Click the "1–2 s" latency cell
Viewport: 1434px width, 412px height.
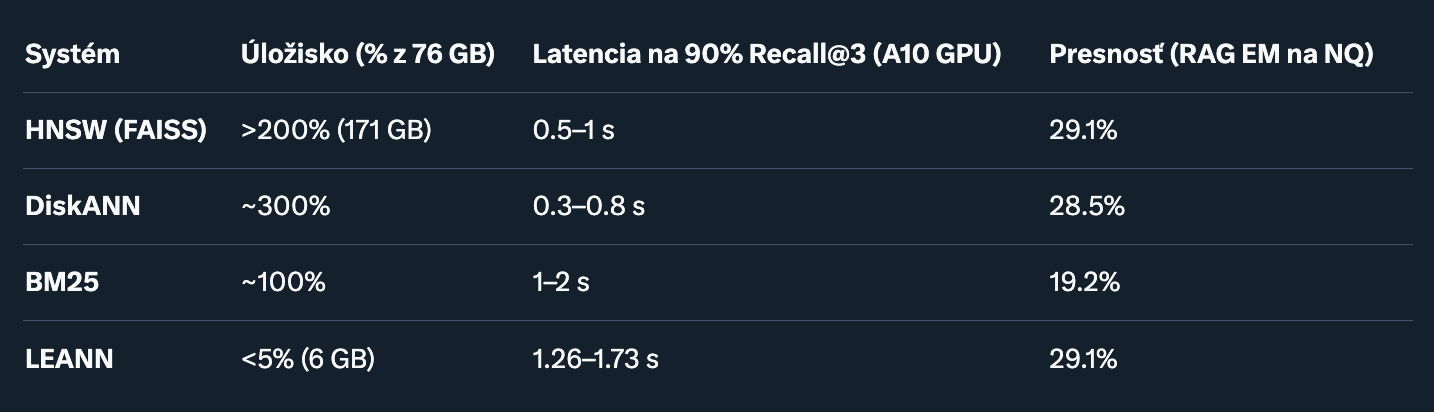coord(561,282)
